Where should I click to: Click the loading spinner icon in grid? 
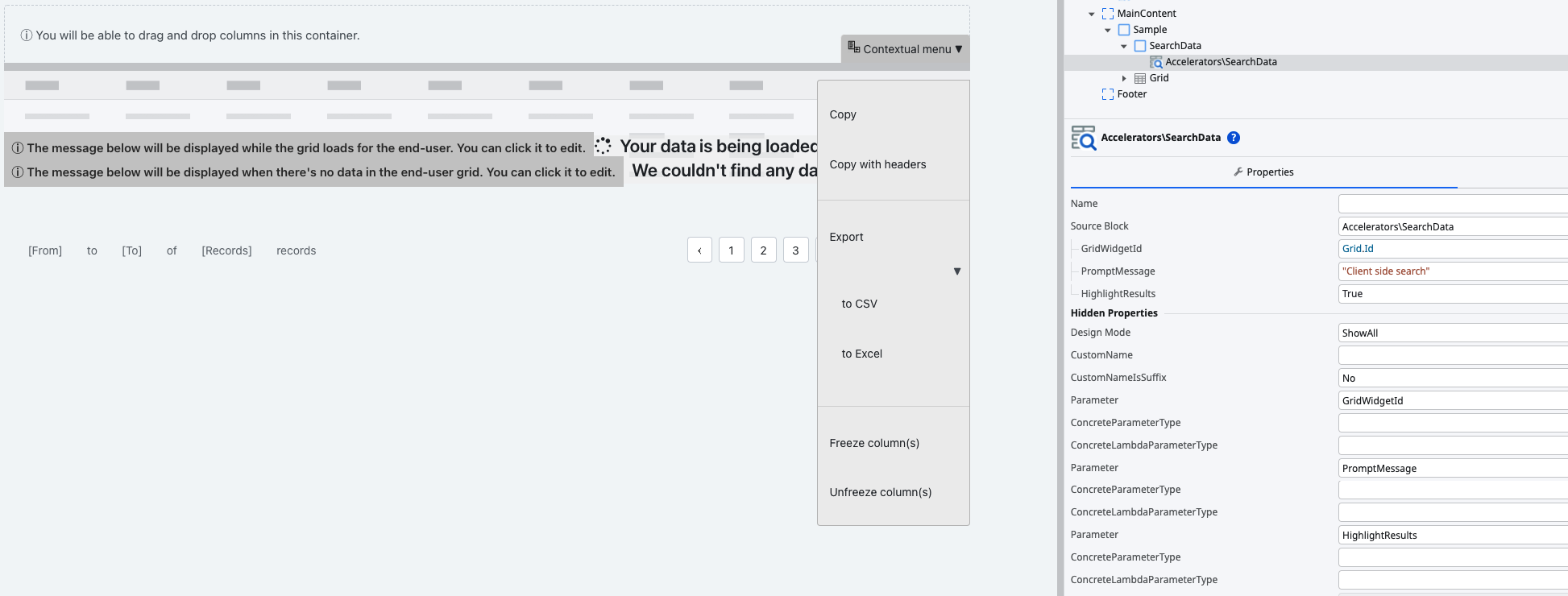(603, 146)
